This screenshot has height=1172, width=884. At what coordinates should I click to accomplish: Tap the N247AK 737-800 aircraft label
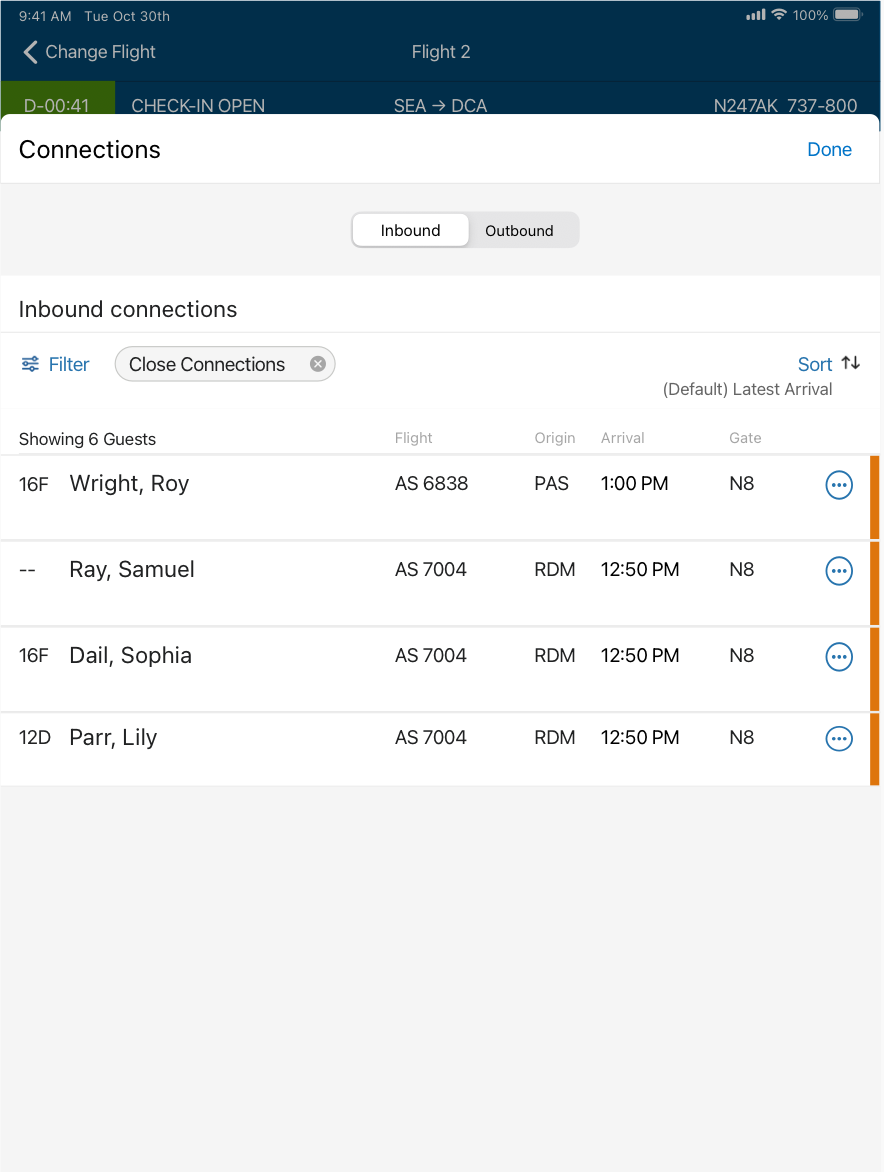[785, 105]
